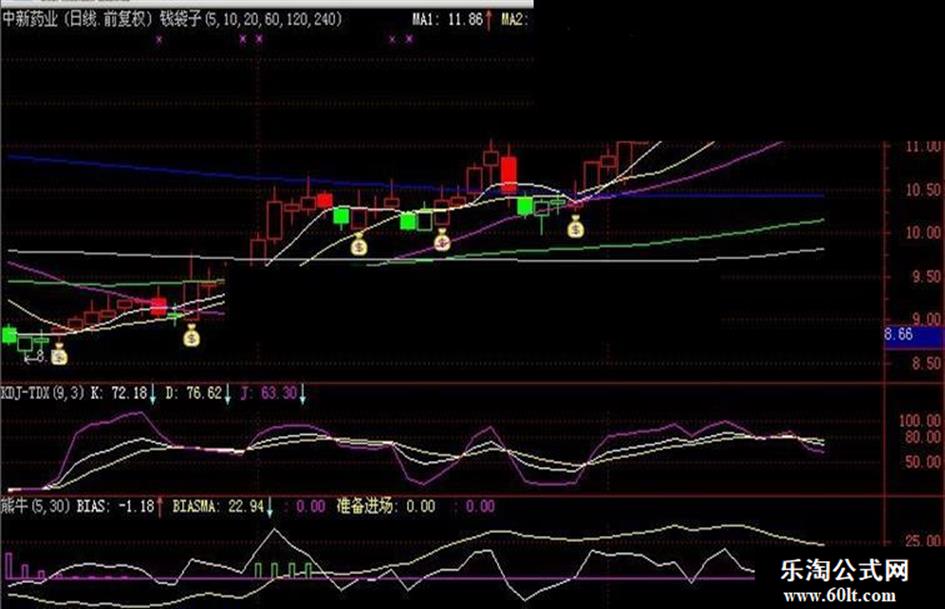Click the money bag icon nearest the 10.00 price label
The width and height of the screenshot is (945, 609).
[576, 227]
